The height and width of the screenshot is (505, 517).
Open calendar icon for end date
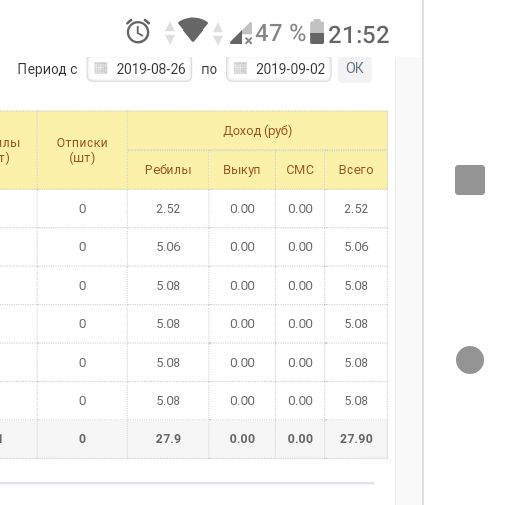240,68
